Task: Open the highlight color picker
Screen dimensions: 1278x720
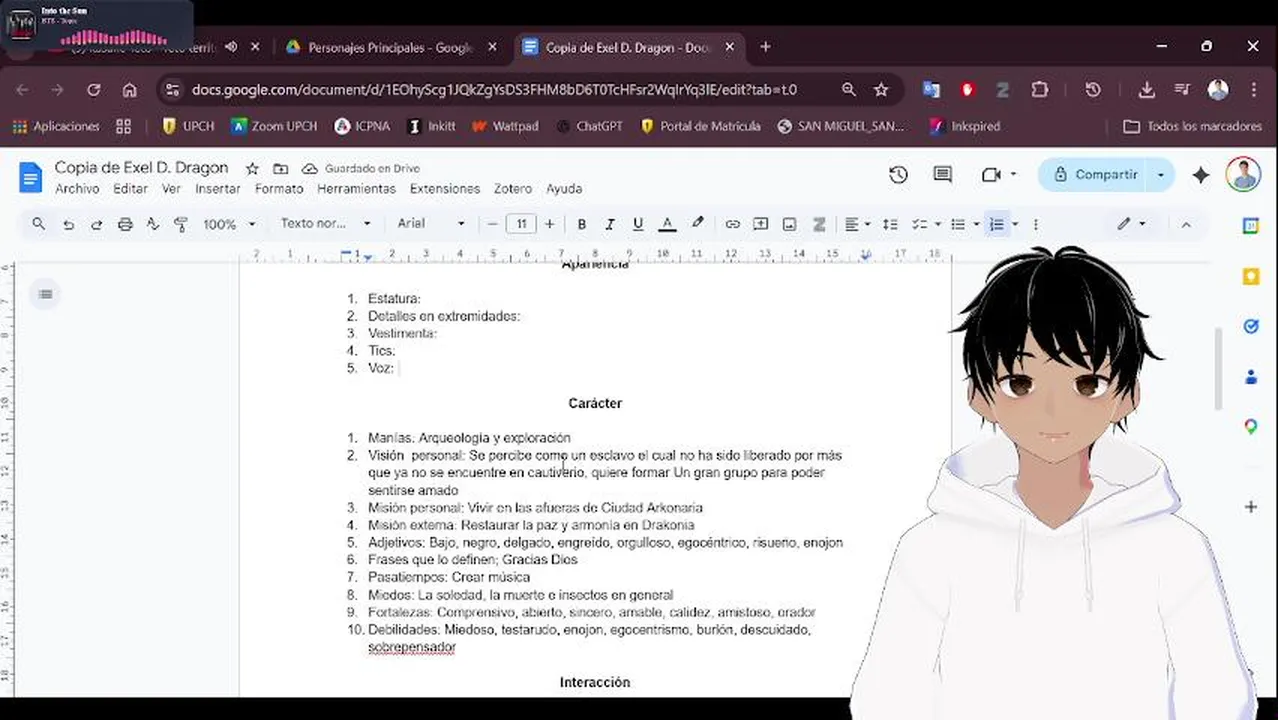Action: [x=698, y=224]
